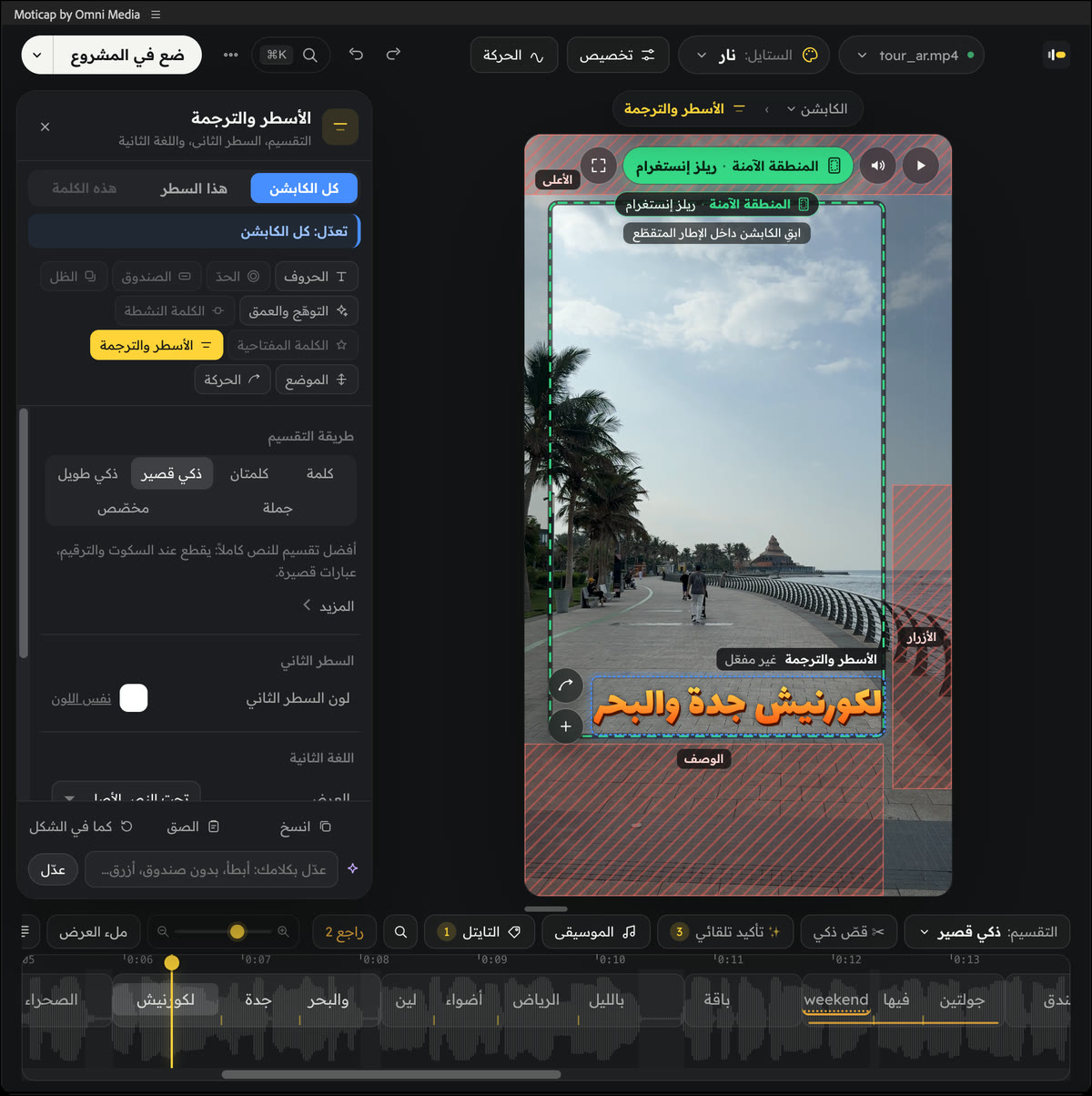Click the عدّل بكلامك prompt input field
Screen dimensions: 1092x1096
212,869
